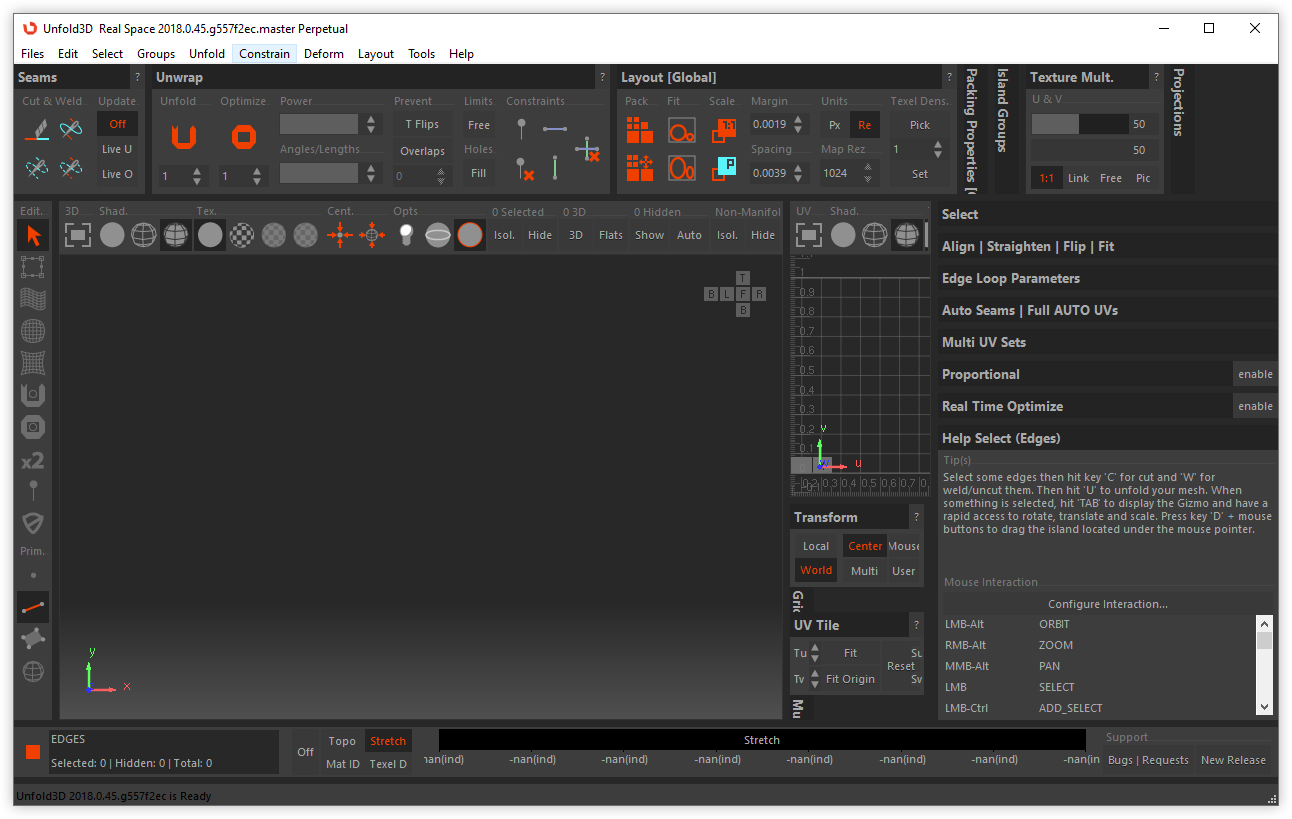Image resolution: width=1292 pixels, height=819 pixels.
Task: Select World transform space
Action: click(x=816, y=570)
